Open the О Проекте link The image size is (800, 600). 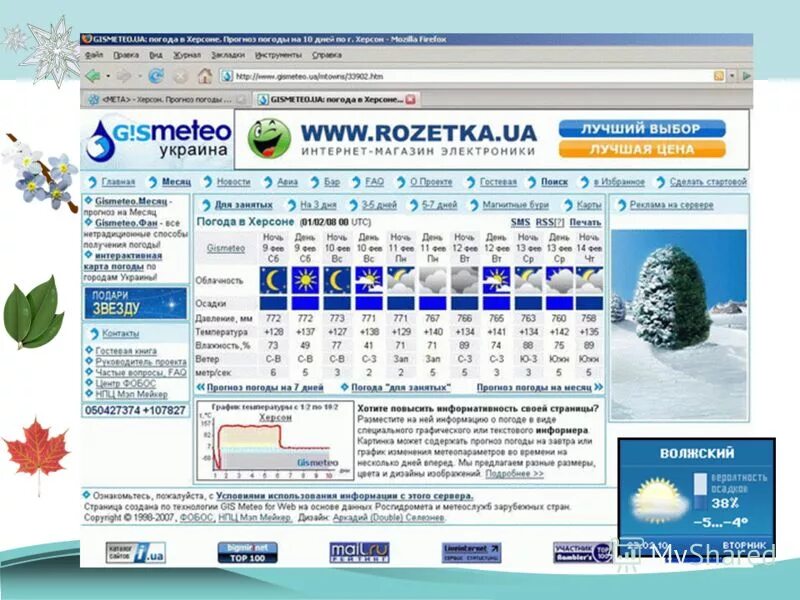tap(431, 182)
